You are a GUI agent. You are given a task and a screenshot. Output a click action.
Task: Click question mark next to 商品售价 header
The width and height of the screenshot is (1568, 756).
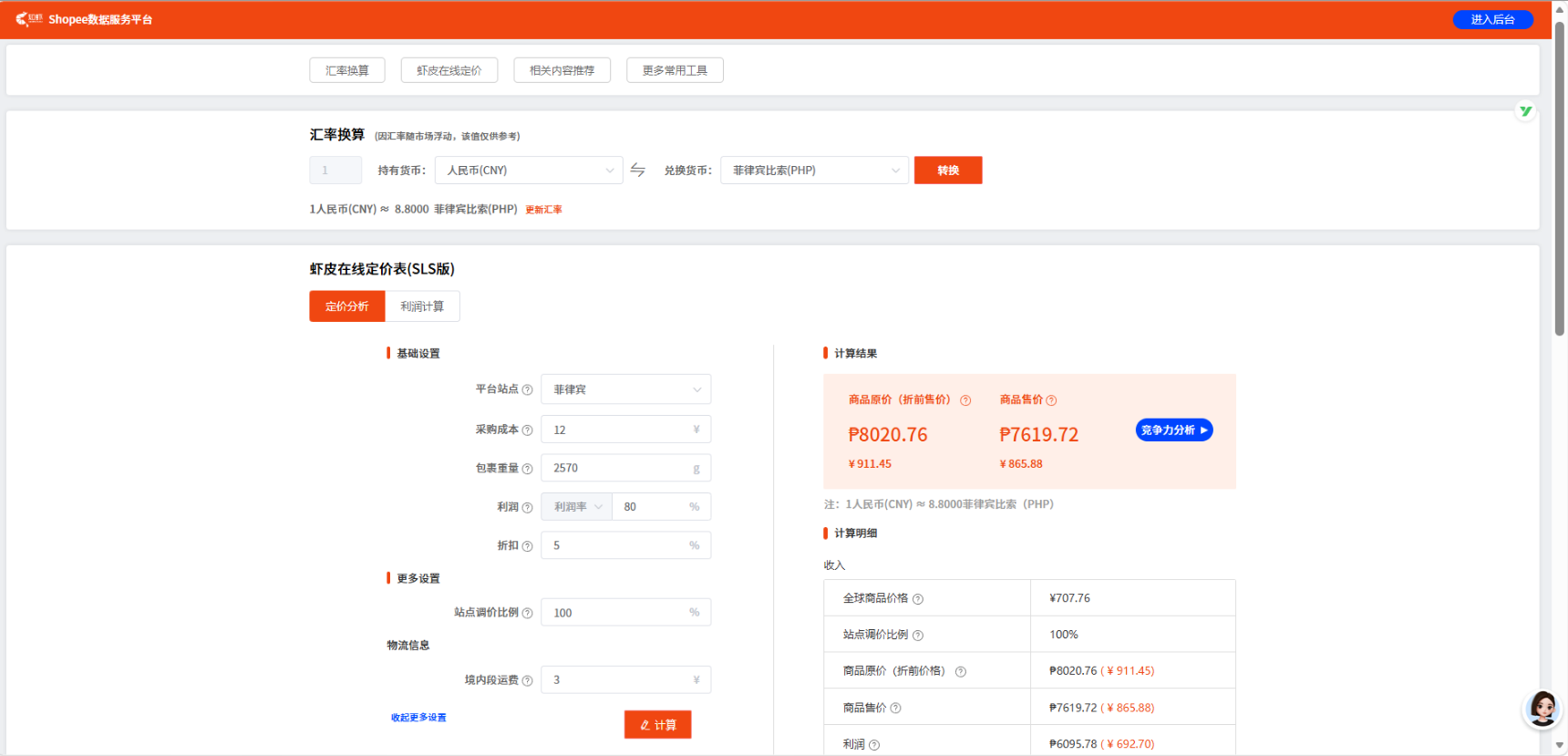[1051, 400]
